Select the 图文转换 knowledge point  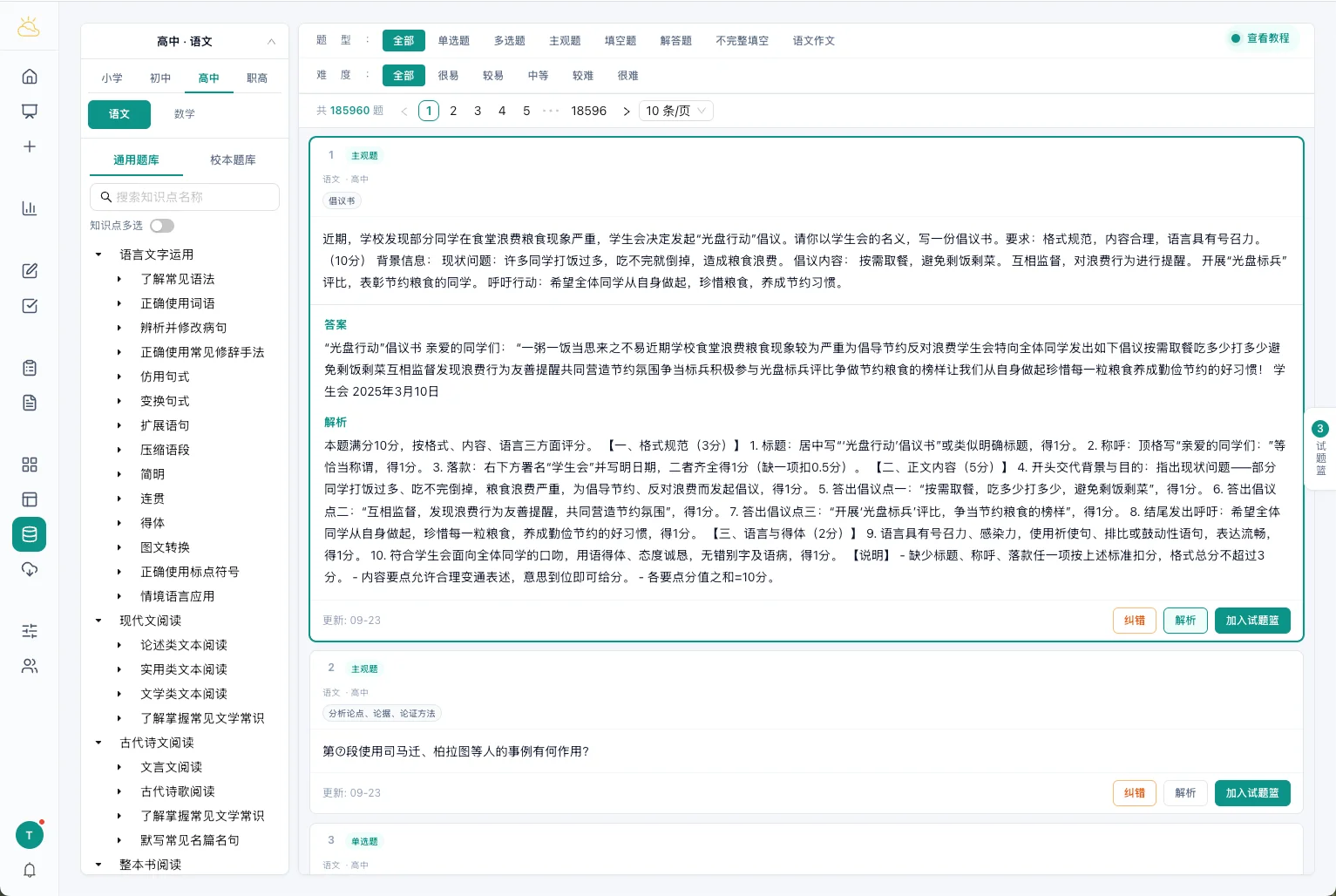165,547
